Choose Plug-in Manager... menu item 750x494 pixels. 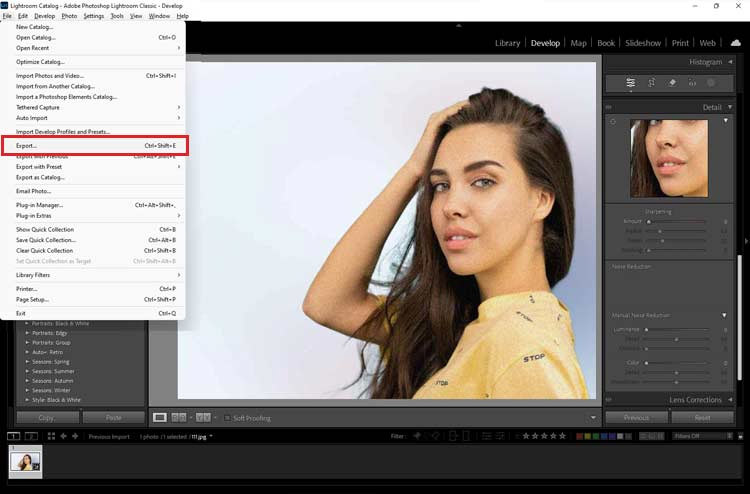93,205
